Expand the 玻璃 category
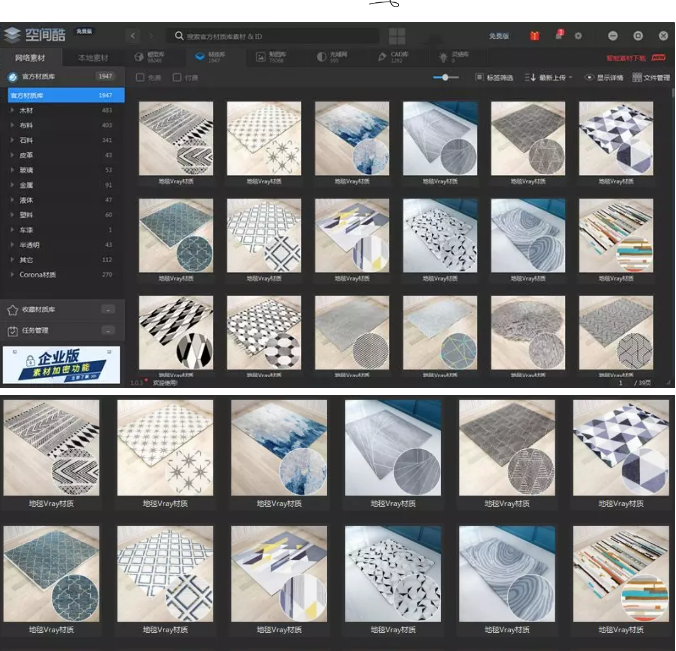This screenshot has width=676, height=651. 12,170
